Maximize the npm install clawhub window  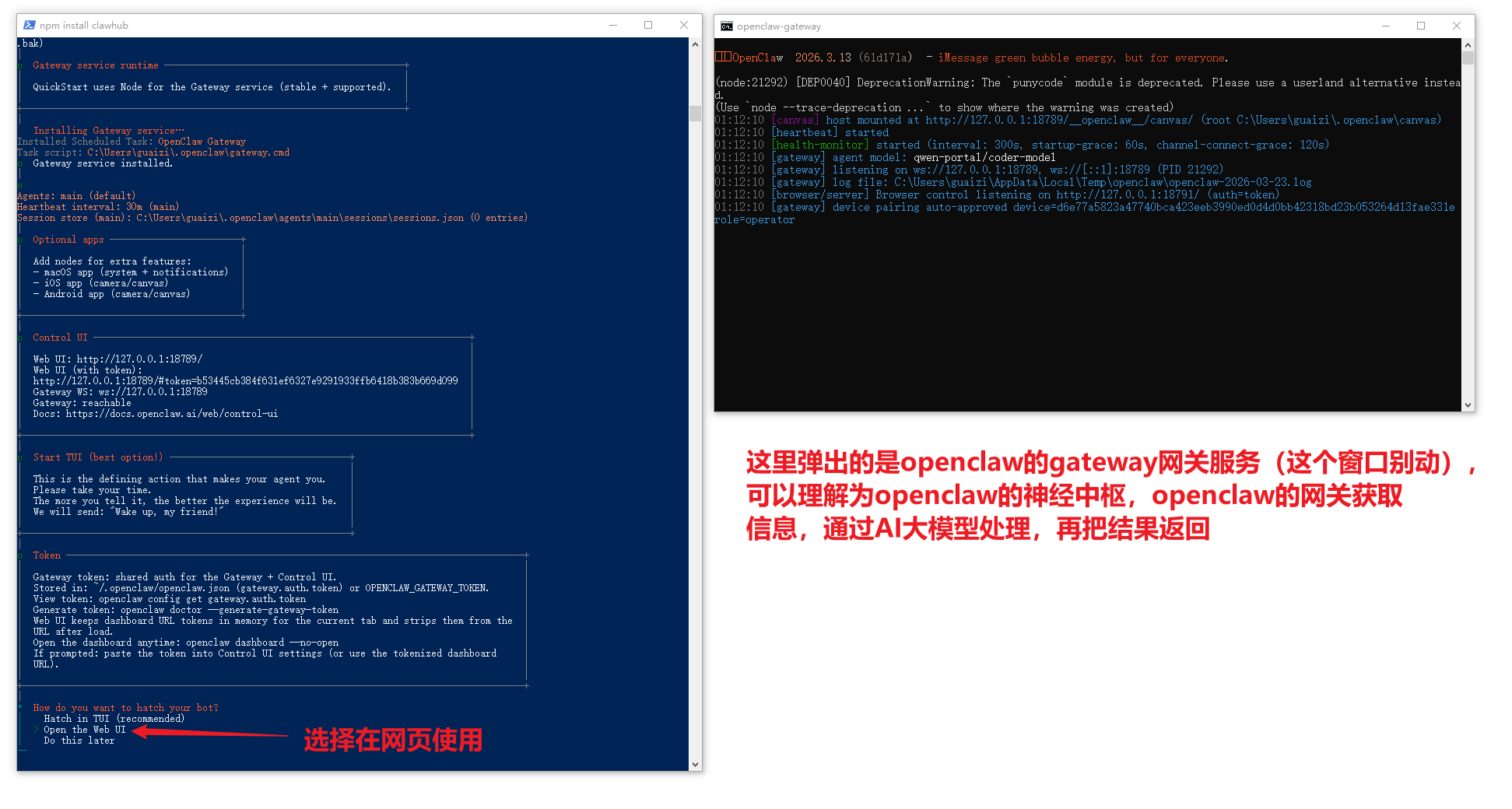[x=648, y=25]
